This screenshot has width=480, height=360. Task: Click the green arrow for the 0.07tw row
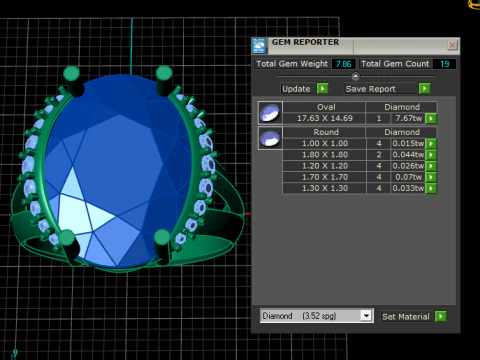click(431, 177)
